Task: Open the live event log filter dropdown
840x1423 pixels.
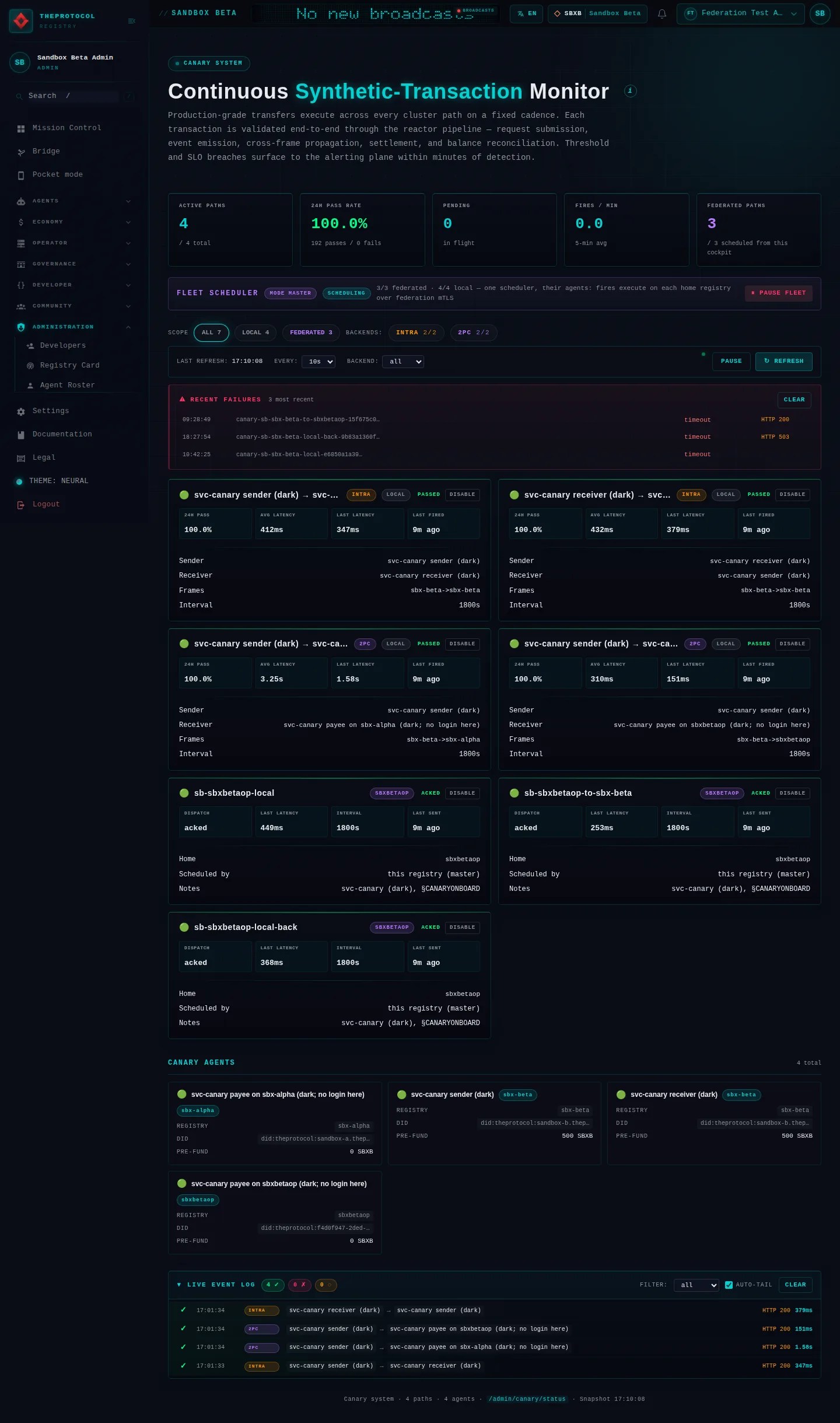Action: pyautogui.click(x=696, y=1285)
